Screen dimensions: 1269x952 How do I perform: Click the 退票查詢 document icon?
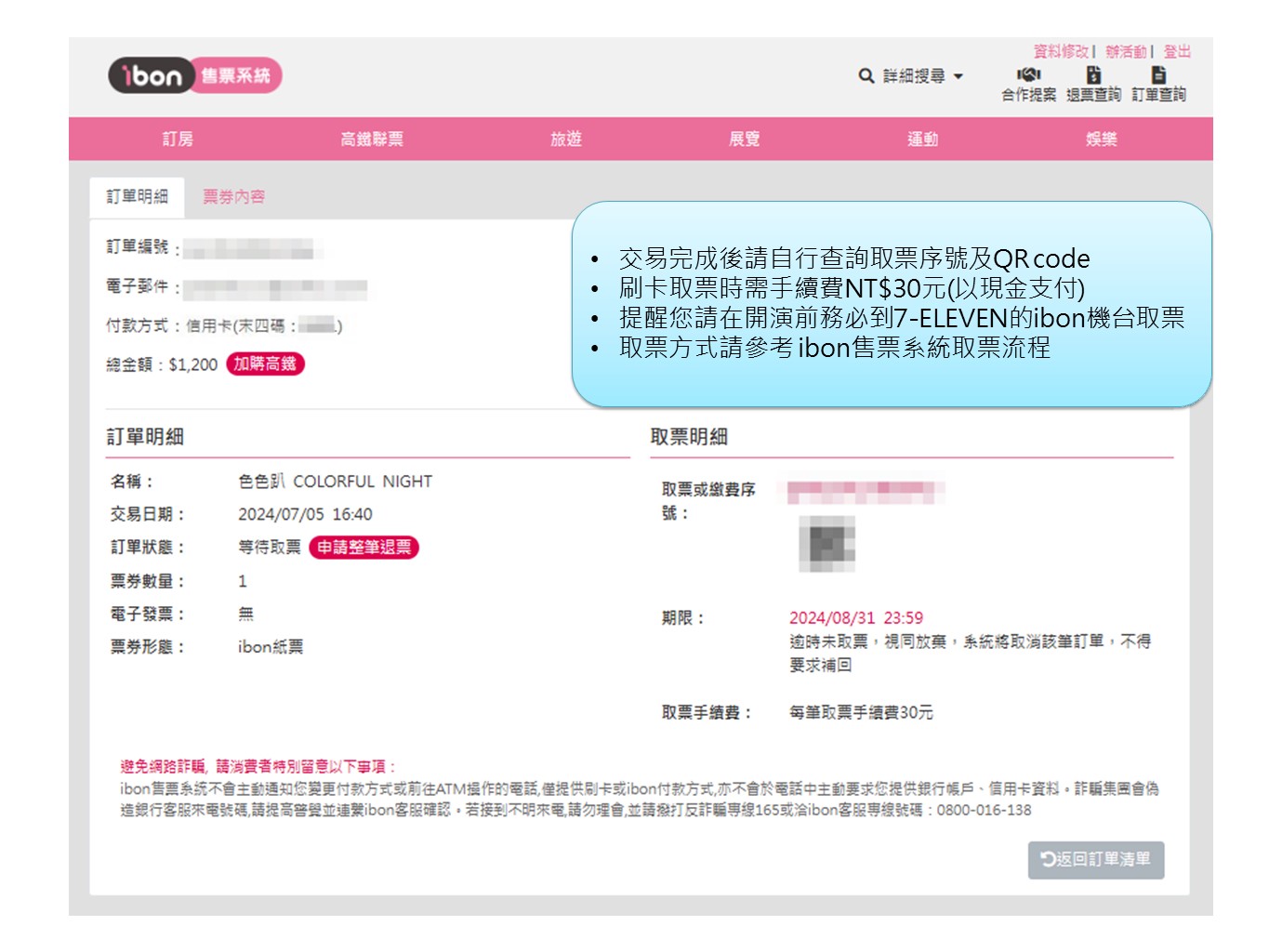click(x=1093, y=75)
